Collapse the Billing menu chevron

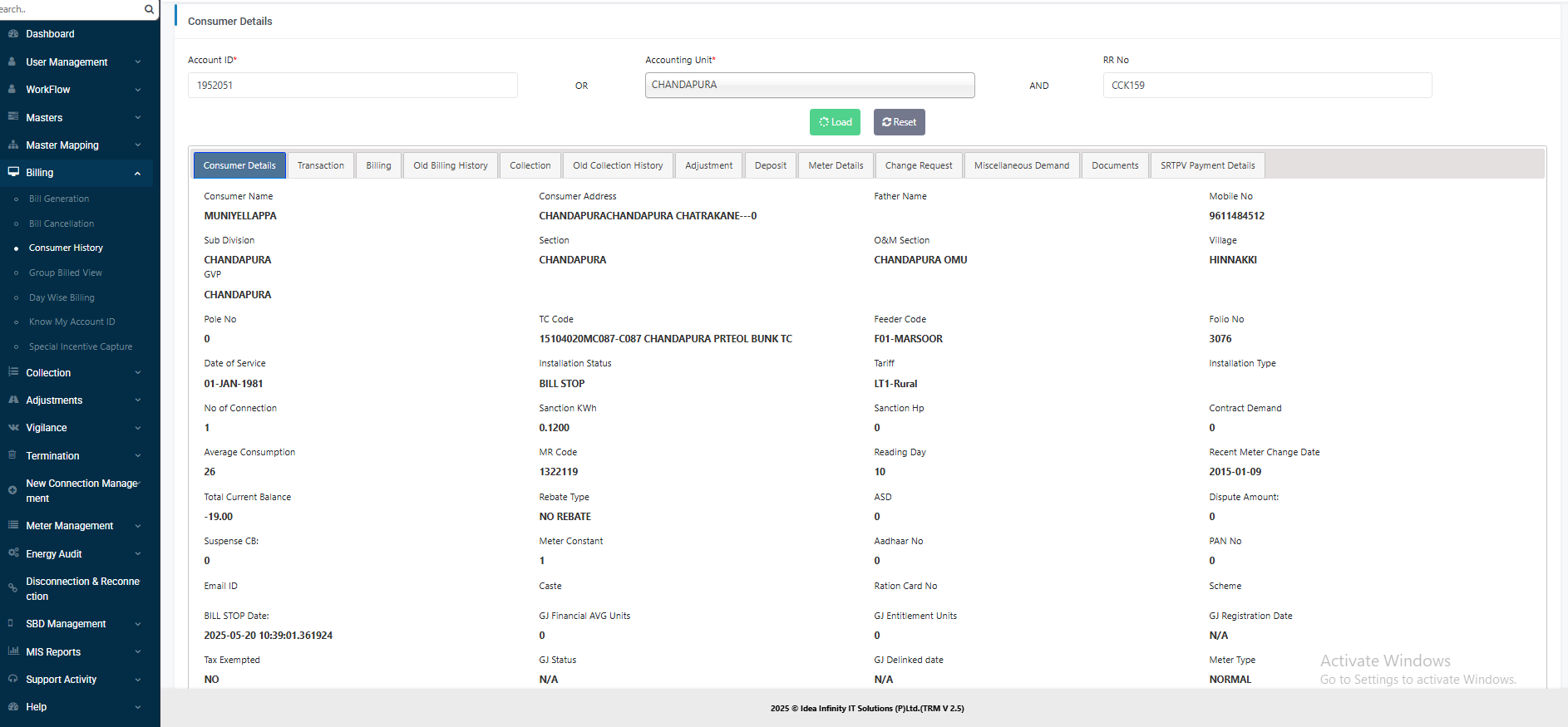(137, 173)
